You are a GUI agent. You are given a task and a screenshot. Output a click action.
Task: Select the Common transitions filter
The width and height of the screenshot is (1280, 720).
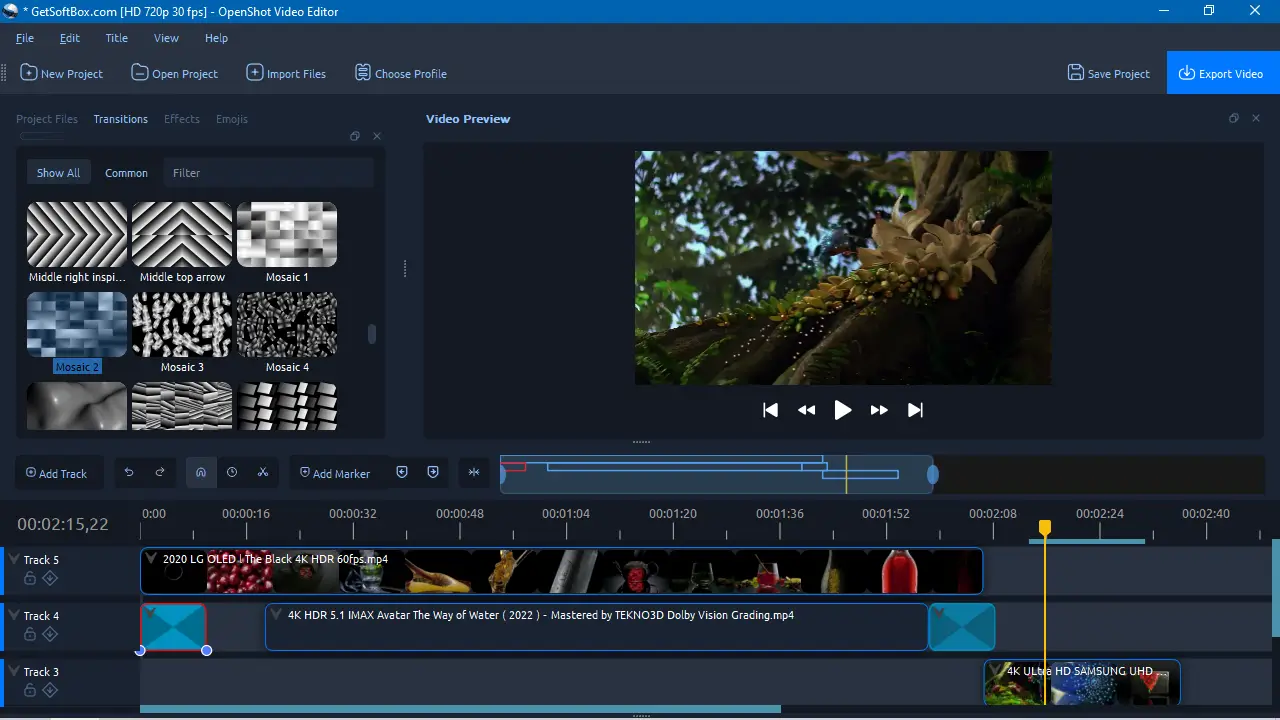tap(126, 173)
